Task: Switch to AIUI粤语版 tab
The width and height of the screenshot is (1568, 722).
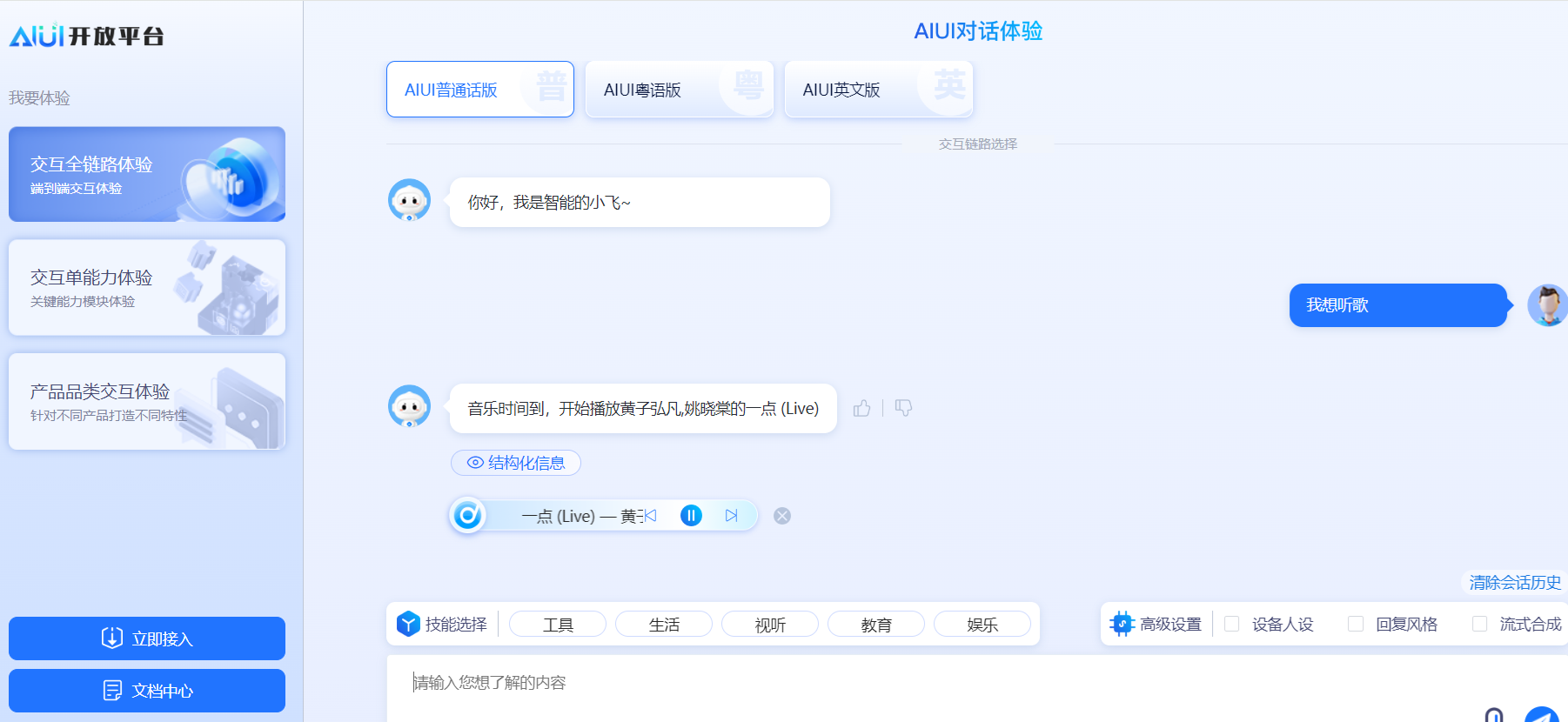Action: 679,90
